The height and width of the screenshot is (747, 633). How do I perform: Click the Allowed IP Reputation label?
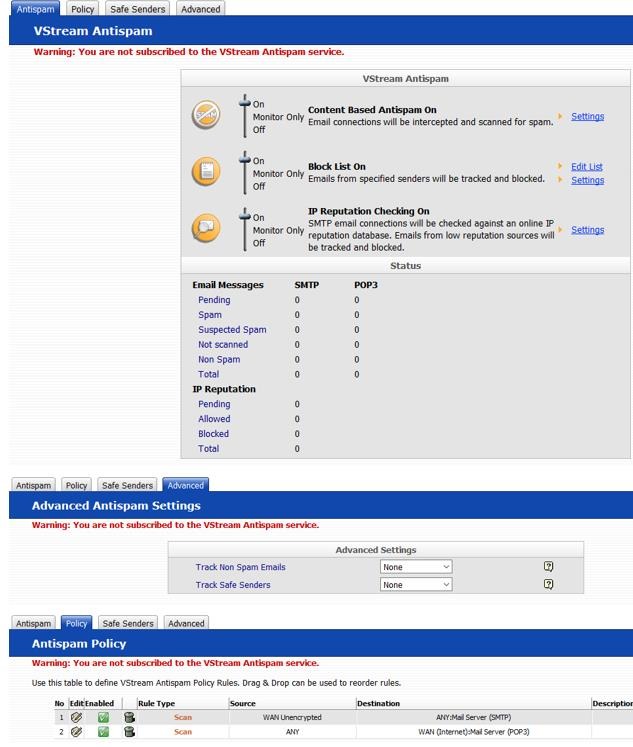click(214, 419)
